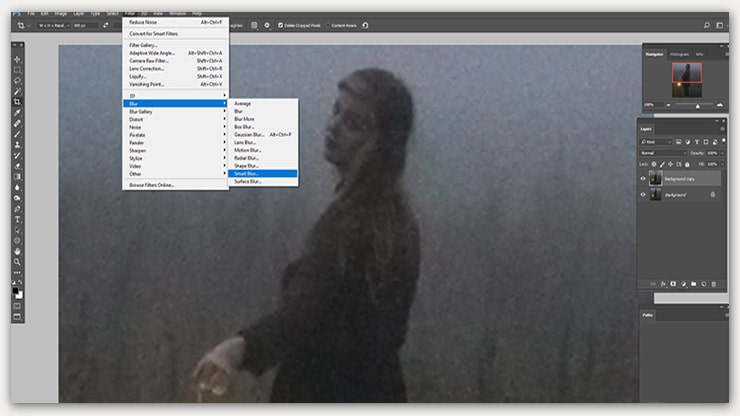The image size is (740, 416).
Task: Click Browse Filters Online
Action: [151, 185]
